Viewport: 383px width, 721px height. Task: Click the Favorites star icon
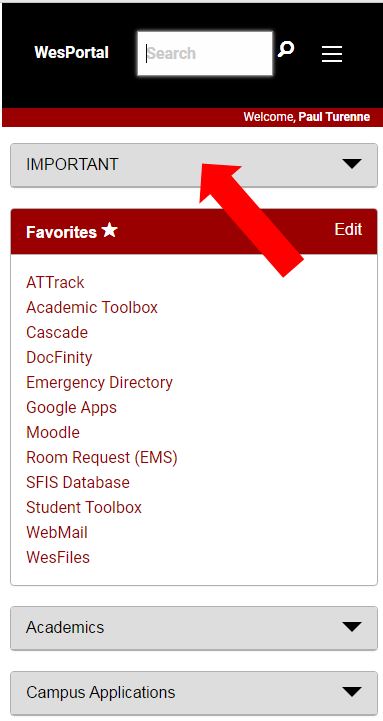click(109, 230)
